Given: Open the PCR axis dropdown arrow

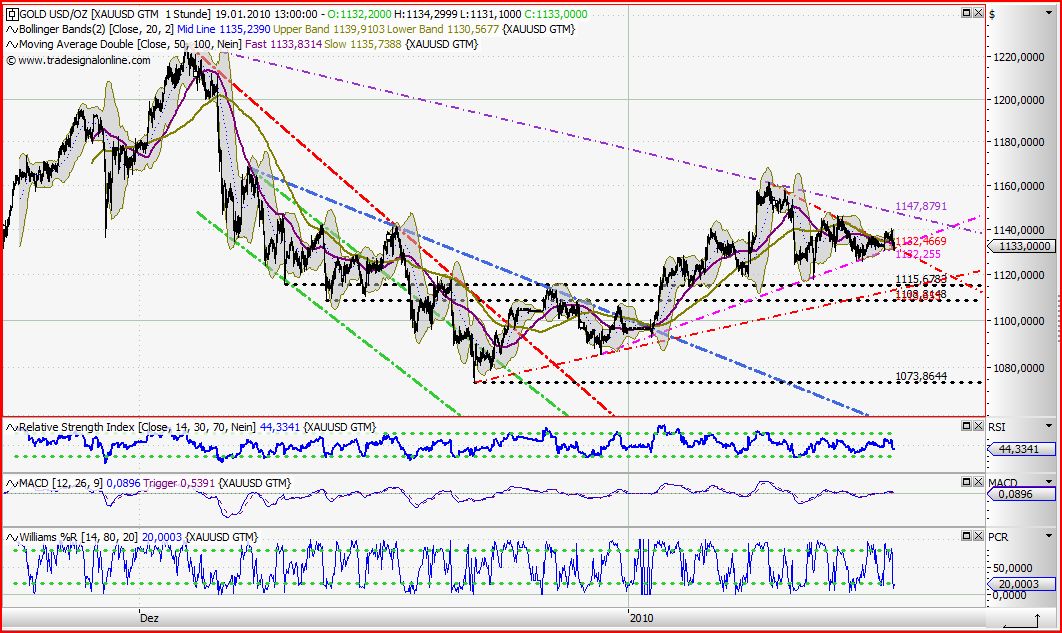Looking at the screenshot, I should 1051,535.
